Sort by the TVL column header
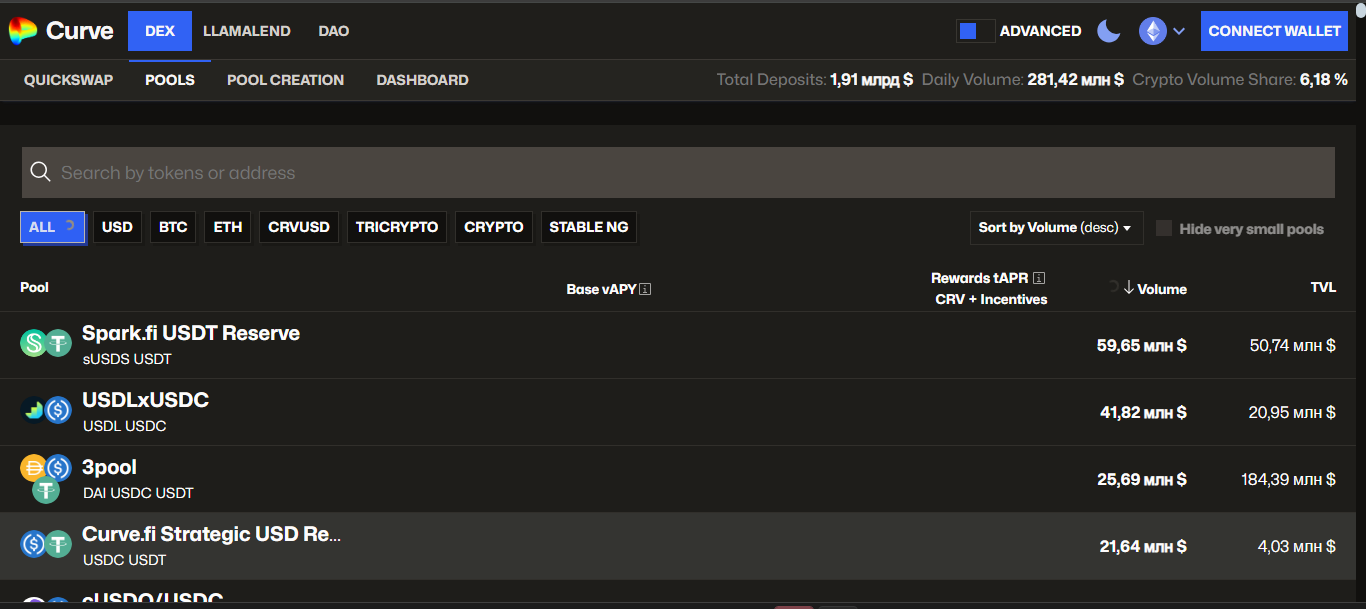Screen dimensions: 1366x609 point(1323,288)
